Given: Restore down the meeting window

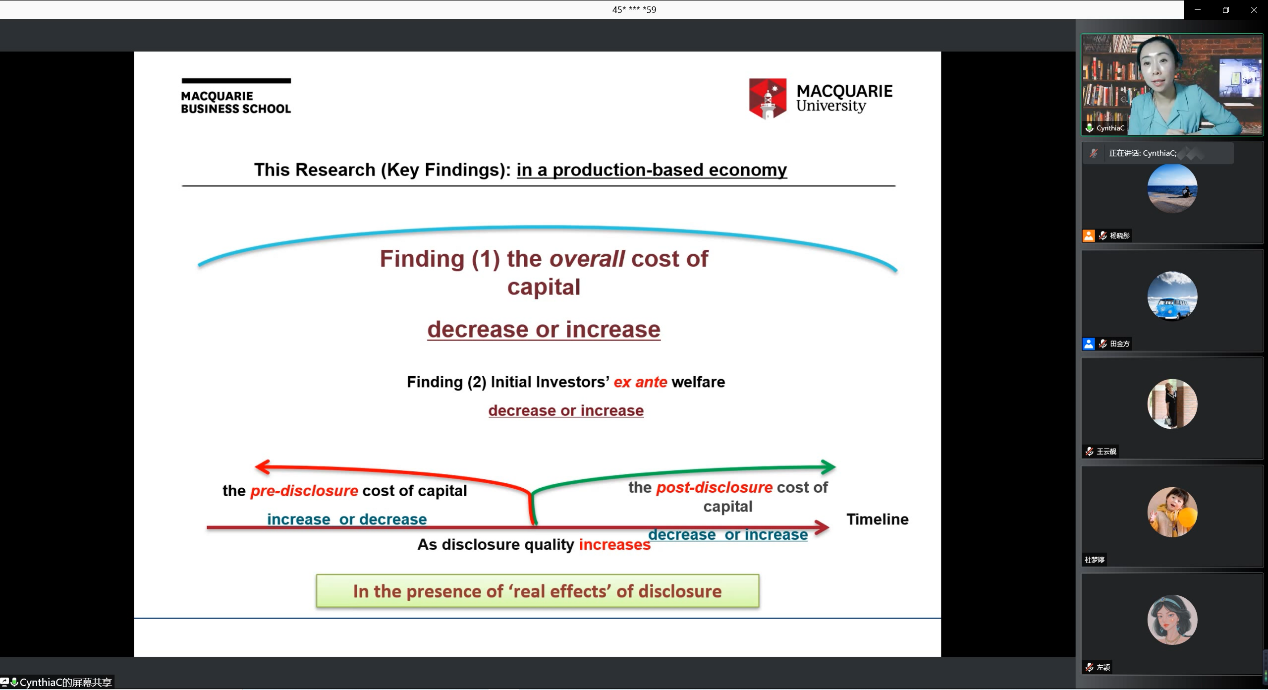Looking at the screenshot, I should click(1226, 10).
